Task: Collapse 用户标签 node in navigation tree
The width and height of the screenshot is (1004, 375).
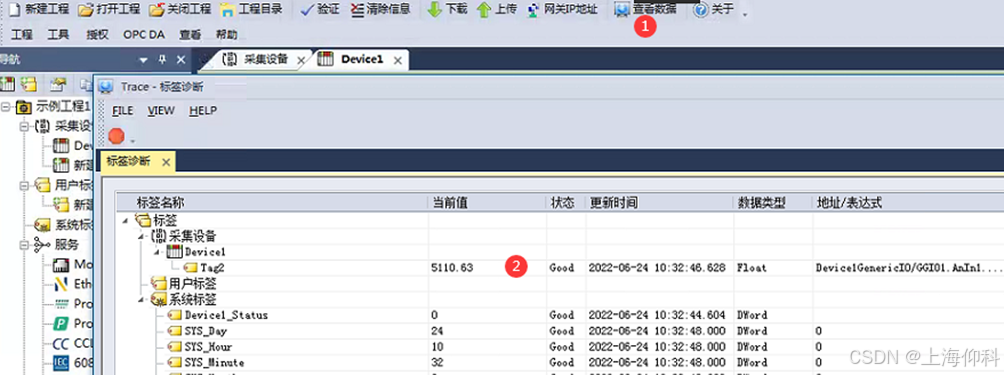Action: pos(25,186)
